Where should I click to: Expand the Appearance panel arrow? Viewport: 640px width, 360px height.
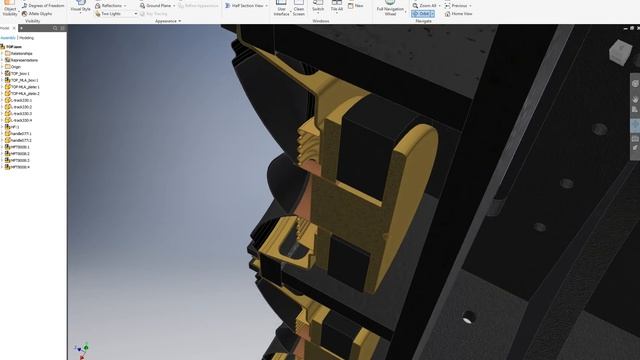pyautogui.click(x=180, y=21)
